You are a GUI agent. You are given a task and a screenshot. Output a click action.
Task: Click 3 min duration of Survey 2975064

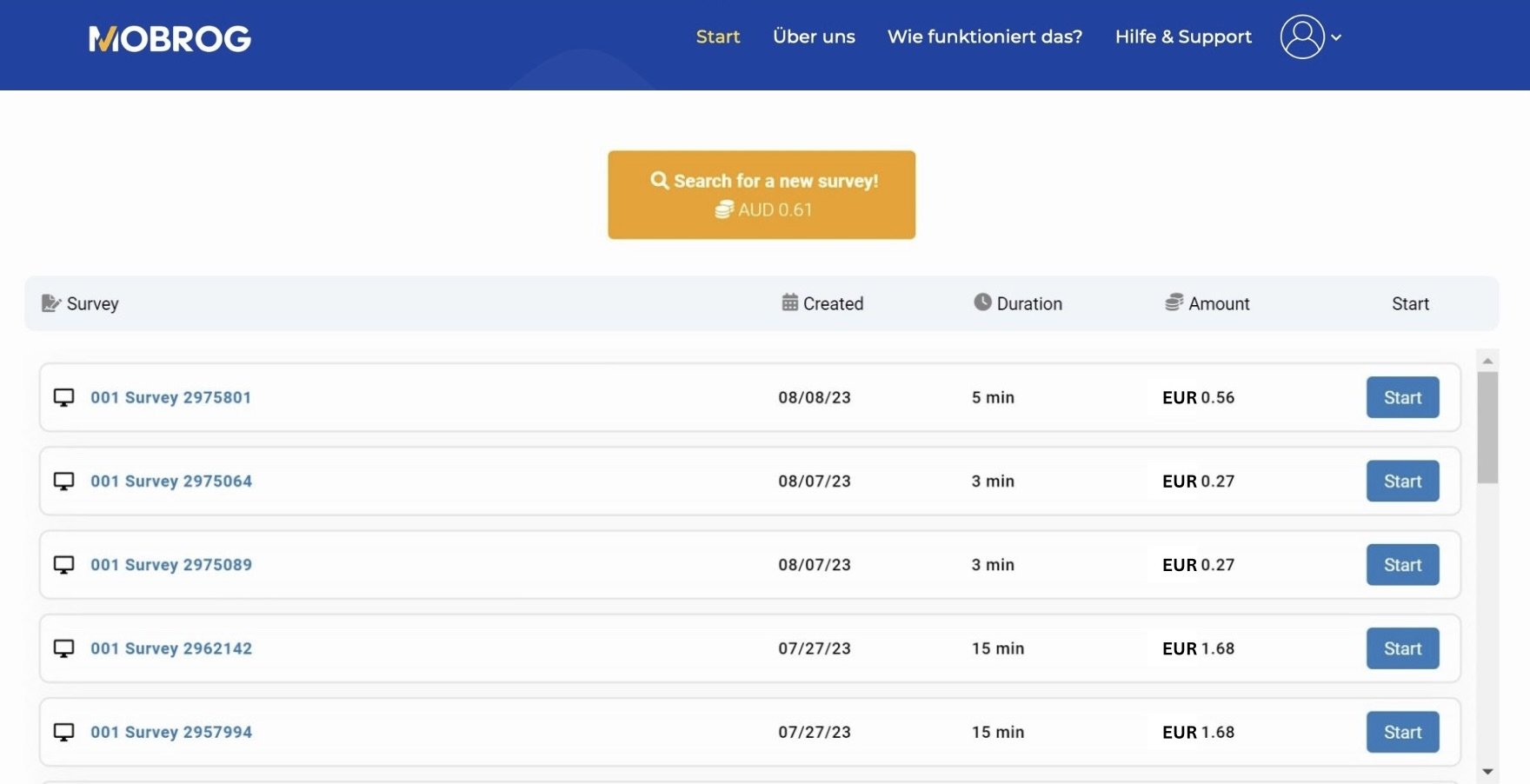(993, 481)
